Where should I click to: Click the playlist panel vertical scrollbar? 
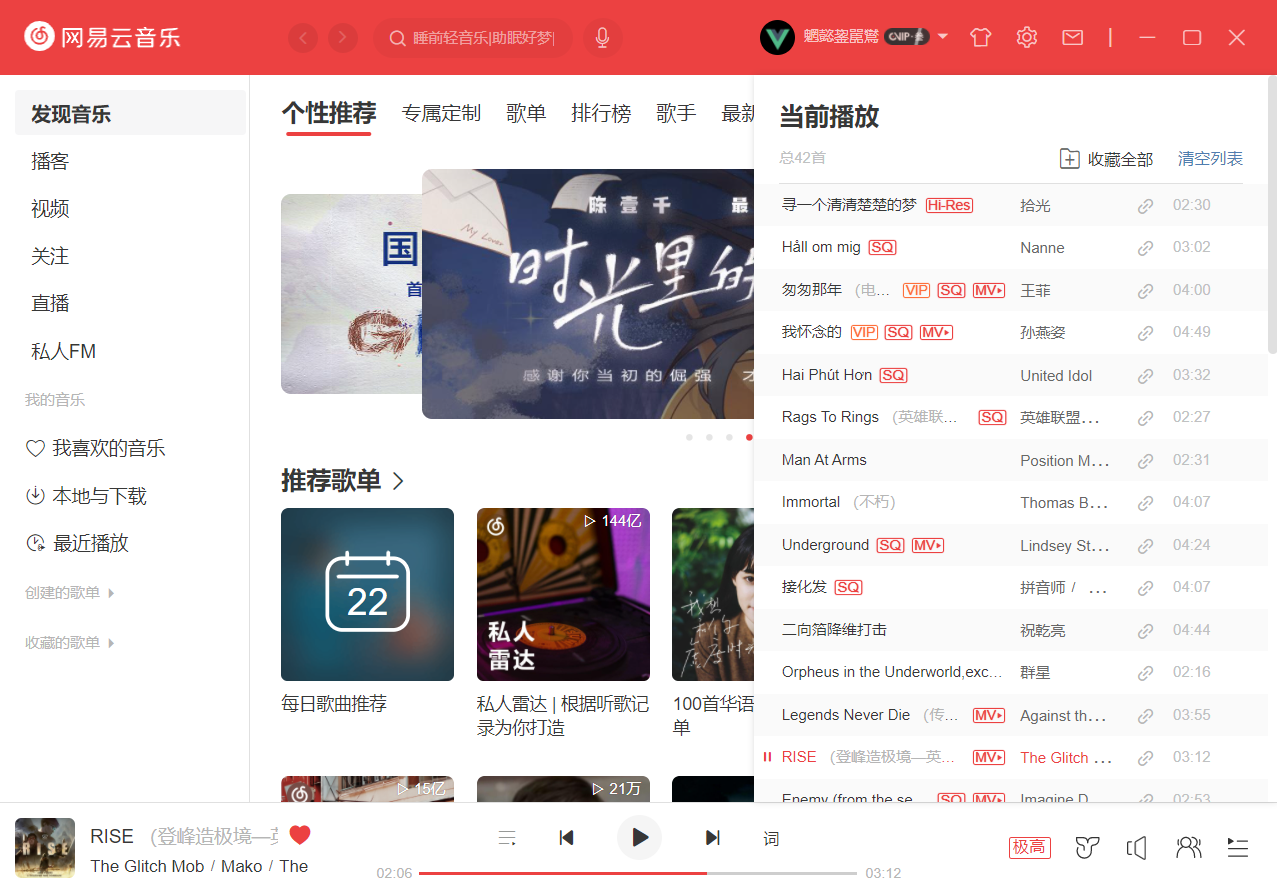pos(1272,215)
